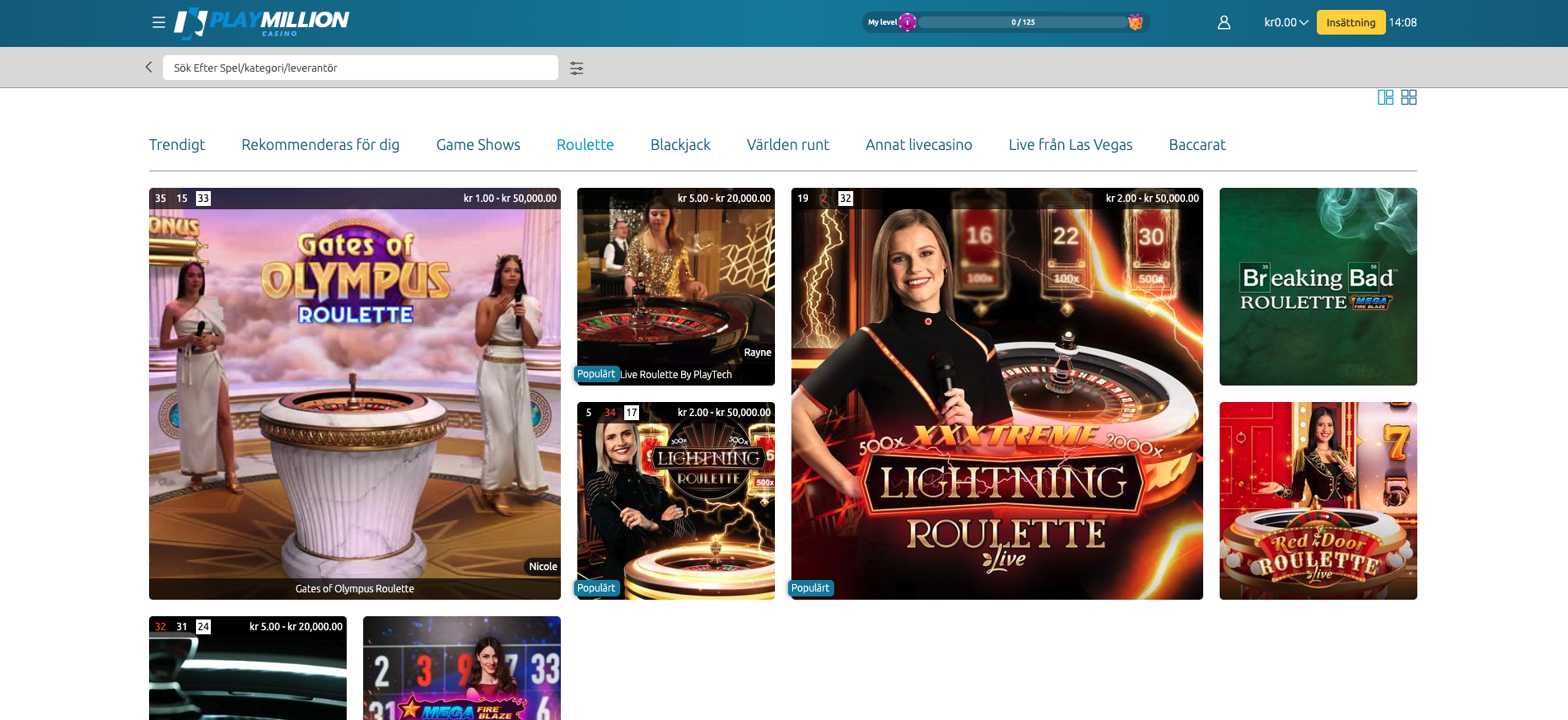Click dealer name Nicole label

tap(543, 567)
